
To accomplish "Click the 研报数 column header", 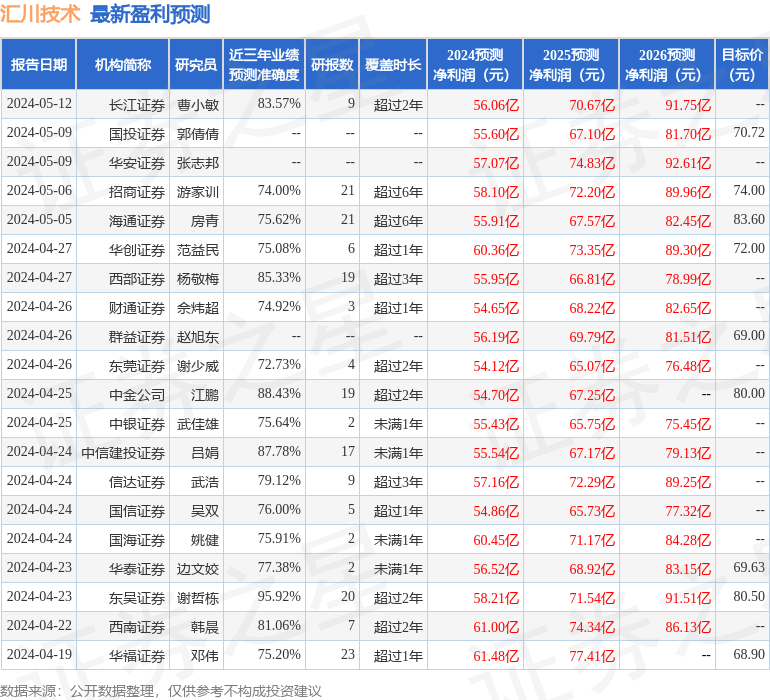I will tap(332, 64).
